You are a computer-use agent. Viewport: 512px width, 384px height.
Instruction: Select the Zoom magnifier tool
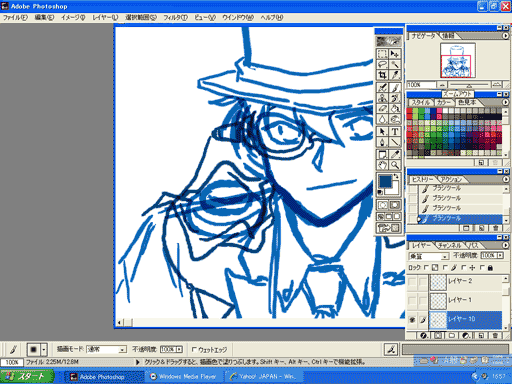[395, 165]
